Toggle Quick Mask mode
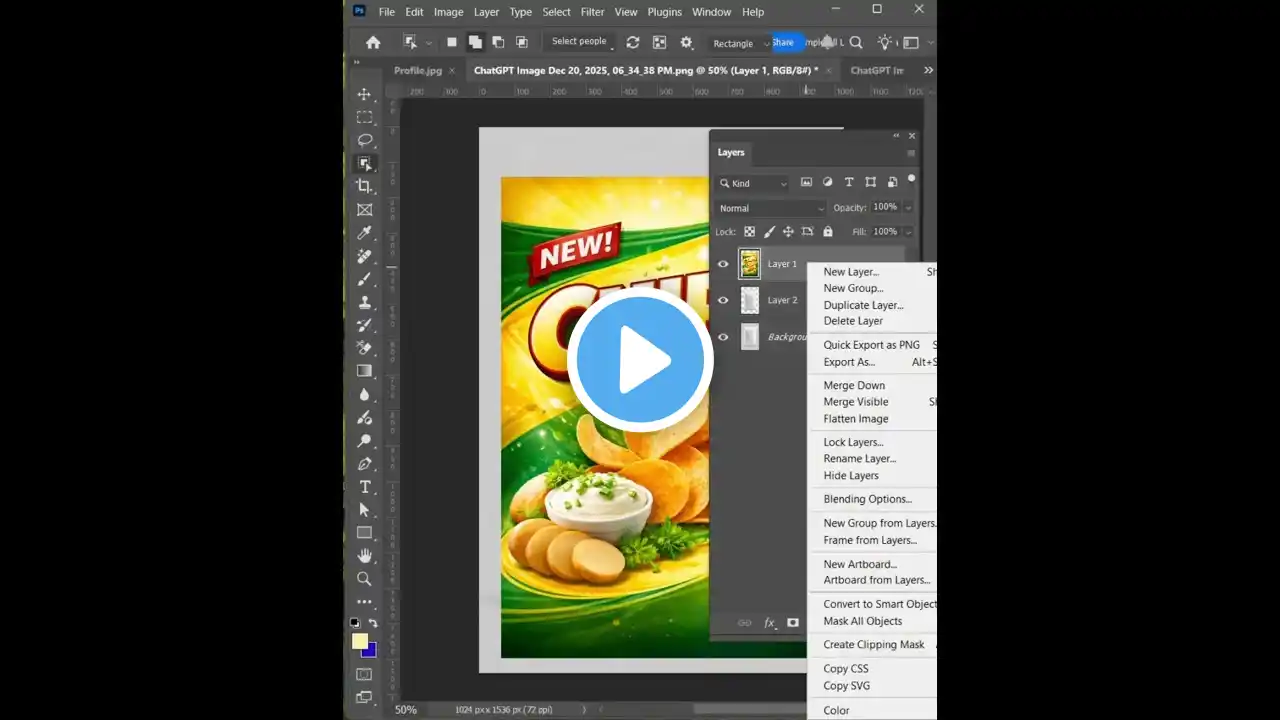 (364, 675)
